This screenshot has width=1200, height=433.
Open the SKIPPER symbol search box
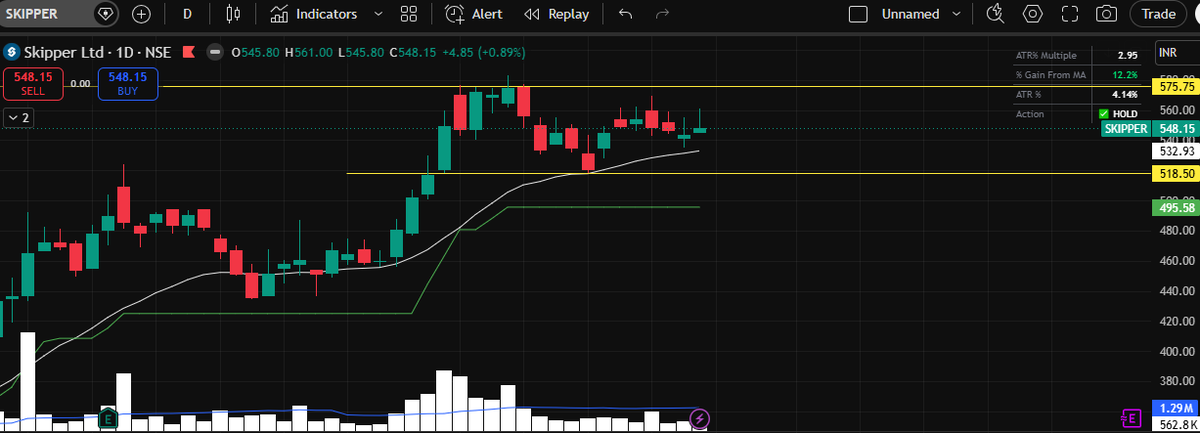pos(45,14)
